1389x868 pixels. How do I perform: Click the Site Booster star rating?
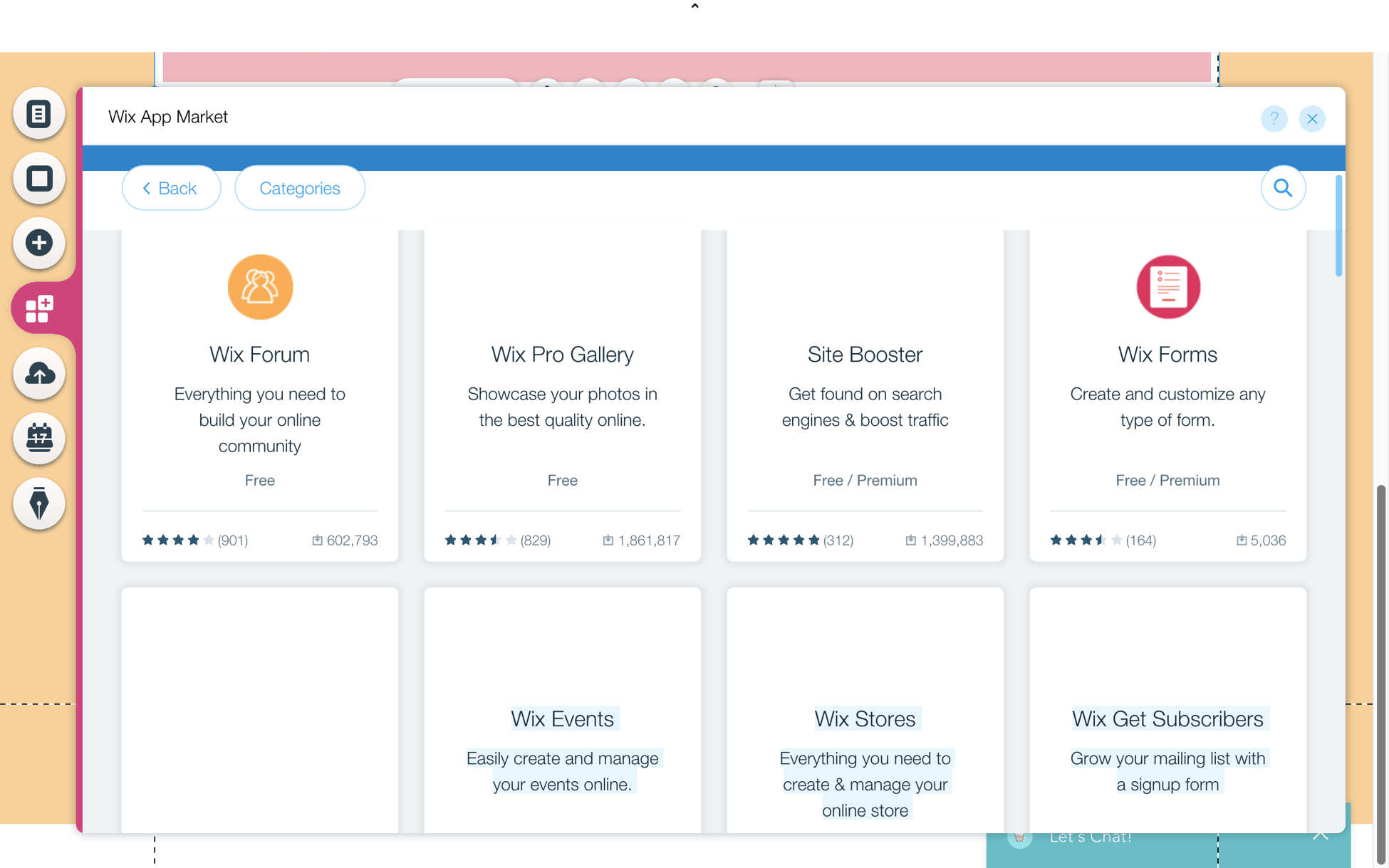tap(784, 540)
